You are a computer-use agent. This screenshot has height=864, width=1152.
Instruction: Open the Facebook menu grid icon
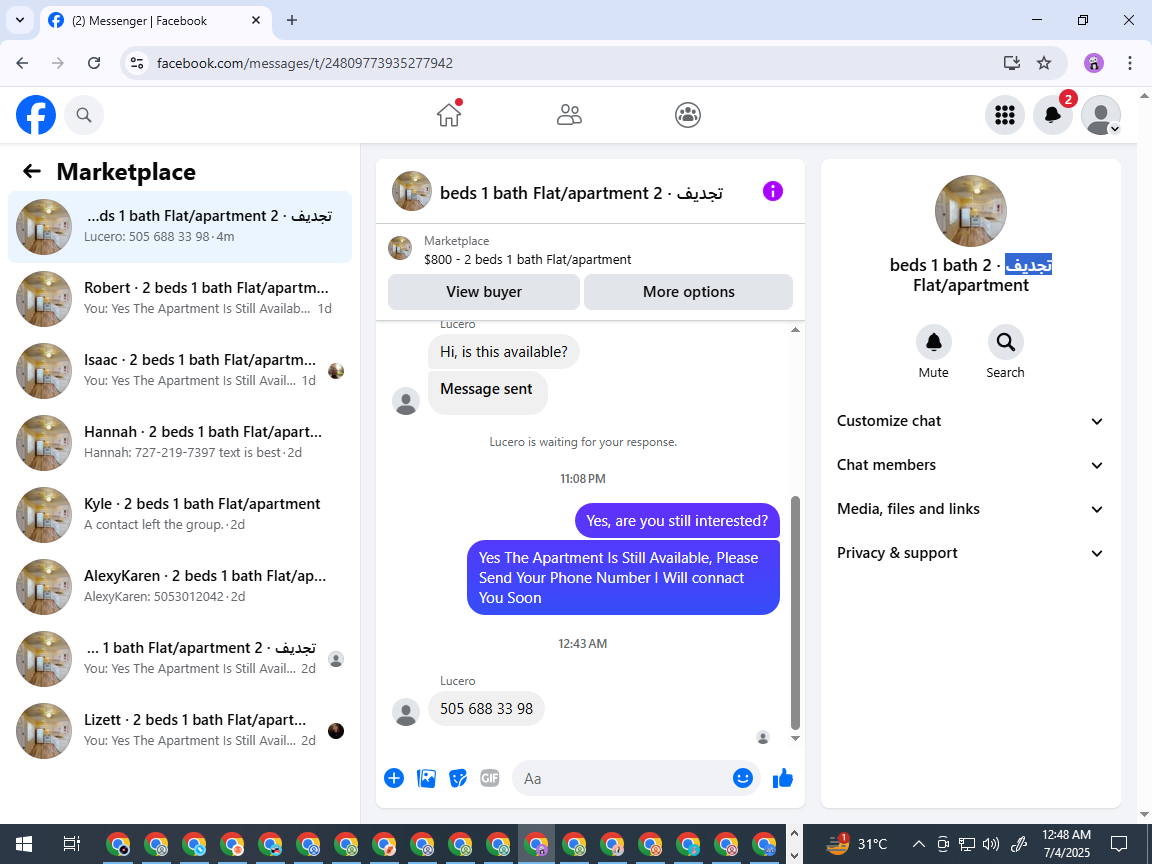point(1004,115)
